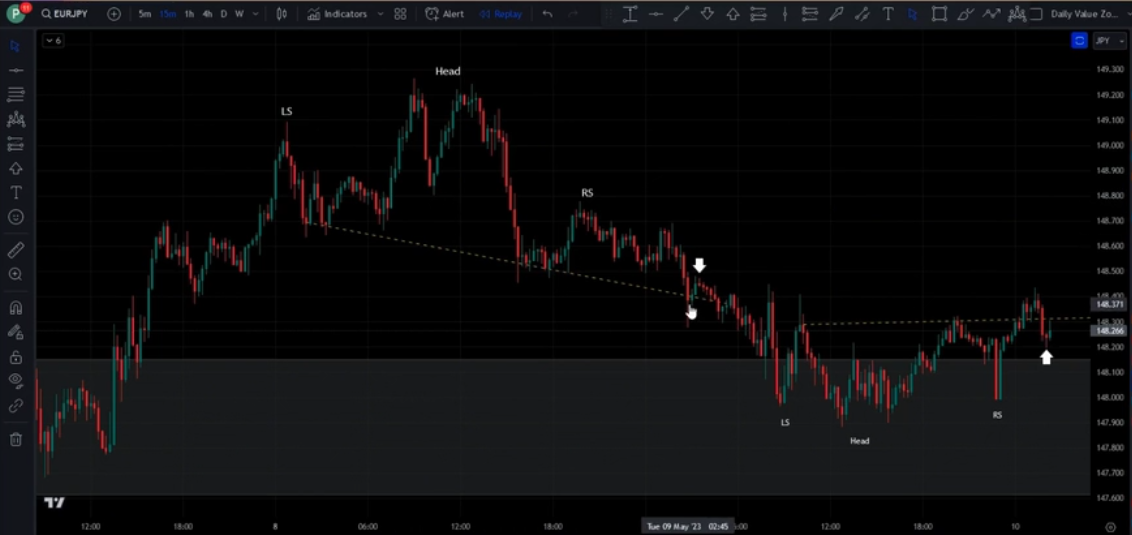Image resolution: width=1132 pixels, height=535 pixels.
Task: Open the arrow shapes tools in left sidebar
Action: (x=16, y=168)
